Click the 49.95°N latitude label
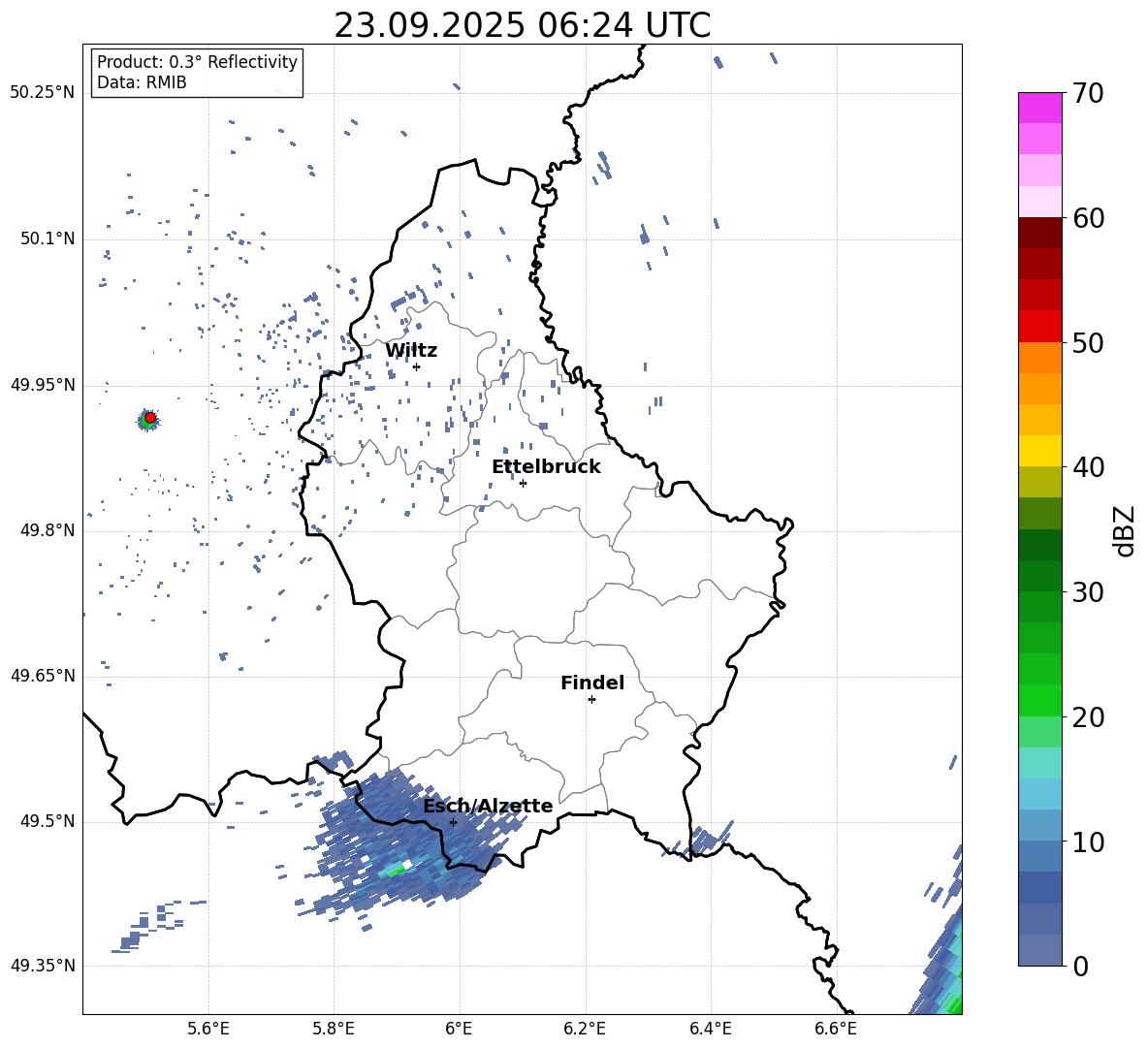 [x=42, y=385]
